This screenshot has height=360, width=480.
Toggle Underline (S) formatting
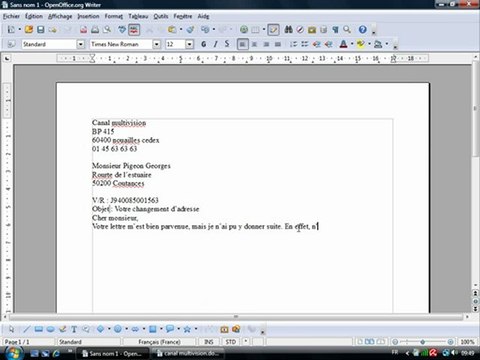[x=227, y=44]
